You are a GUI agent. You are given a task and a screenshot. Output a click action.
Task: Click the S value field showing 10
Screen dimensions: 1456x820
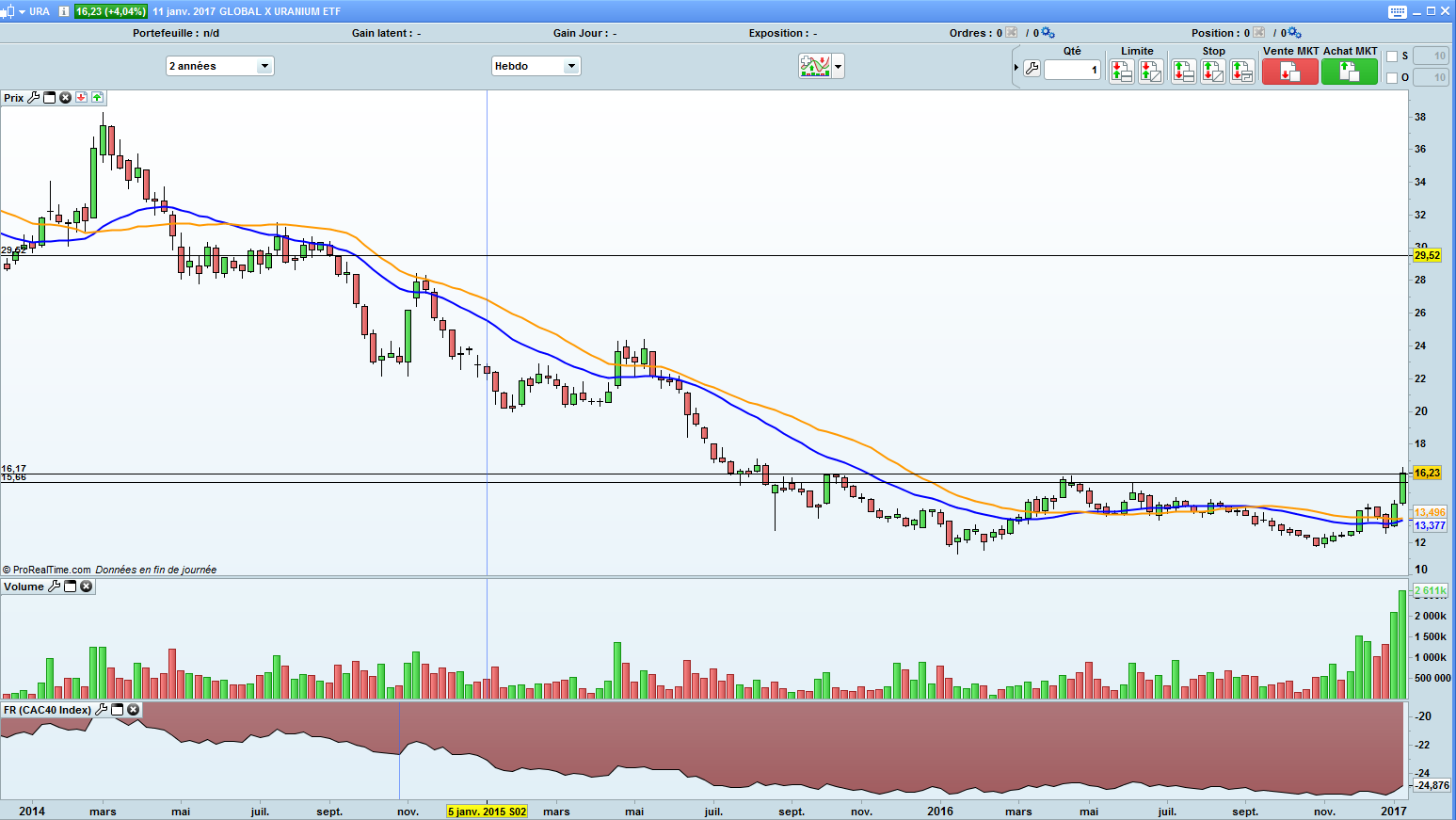pos(1431,56)
